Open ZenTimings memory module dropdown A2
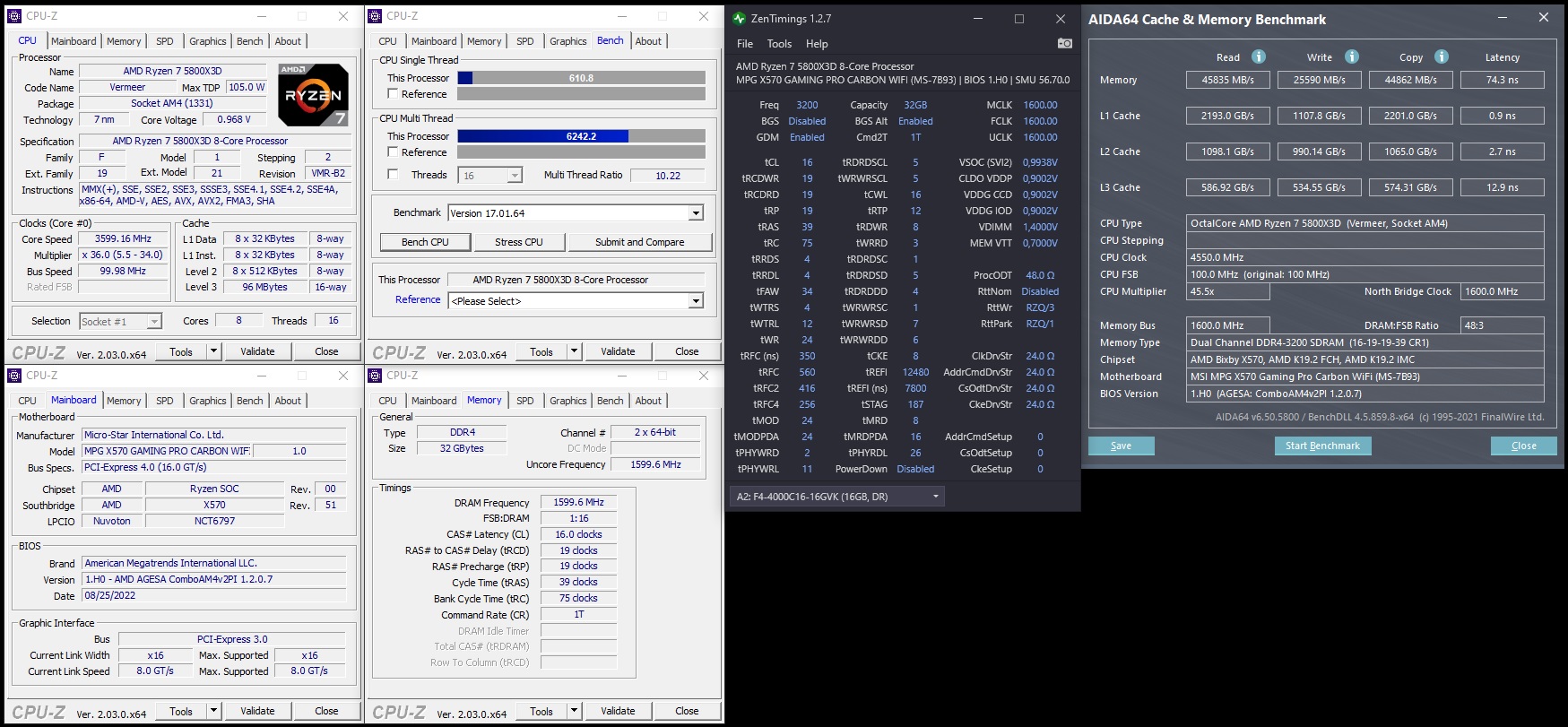The image size is (1568, 727). [936, 497]
